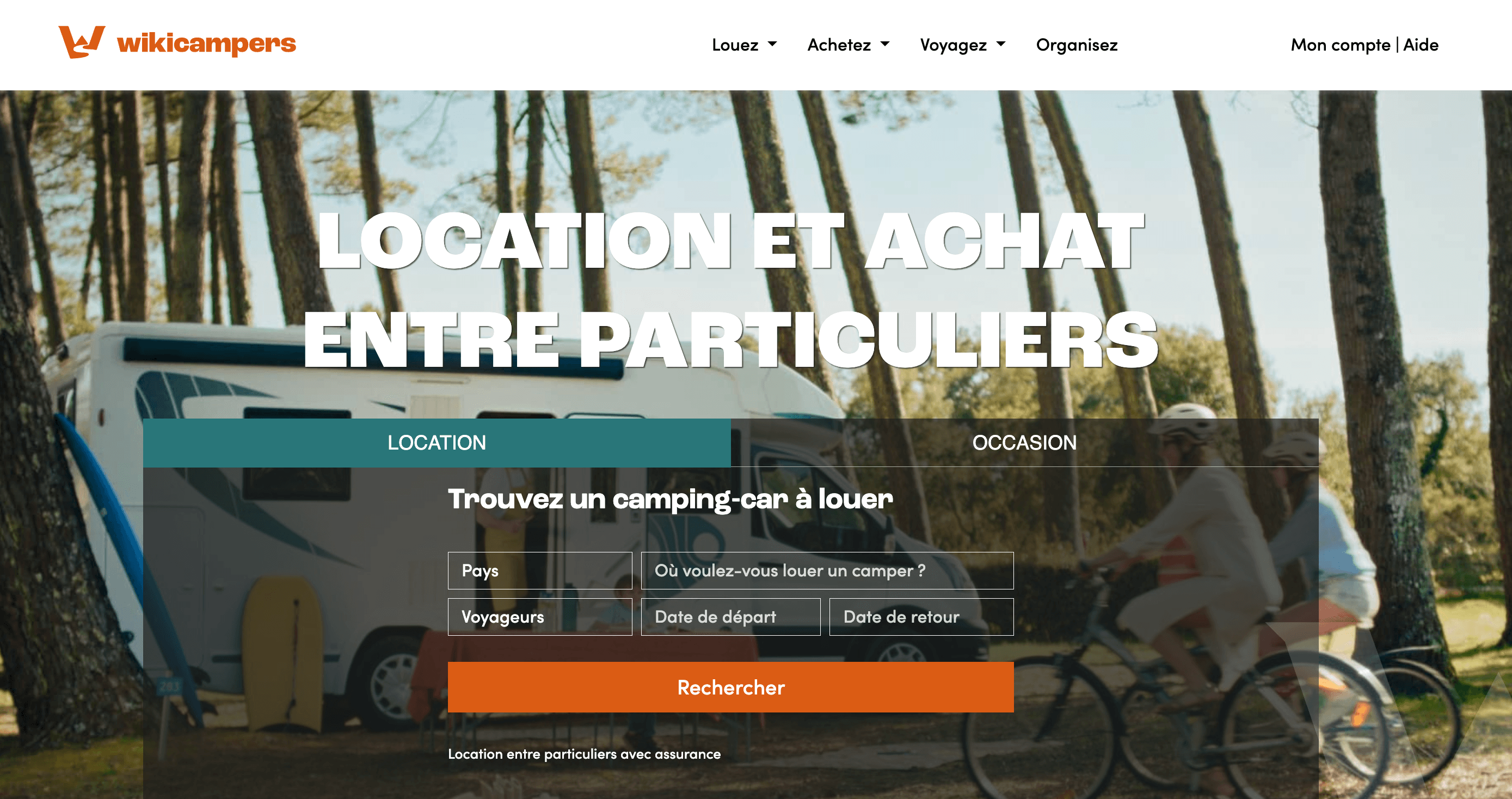Open the Aide link

click(1421, 45)
